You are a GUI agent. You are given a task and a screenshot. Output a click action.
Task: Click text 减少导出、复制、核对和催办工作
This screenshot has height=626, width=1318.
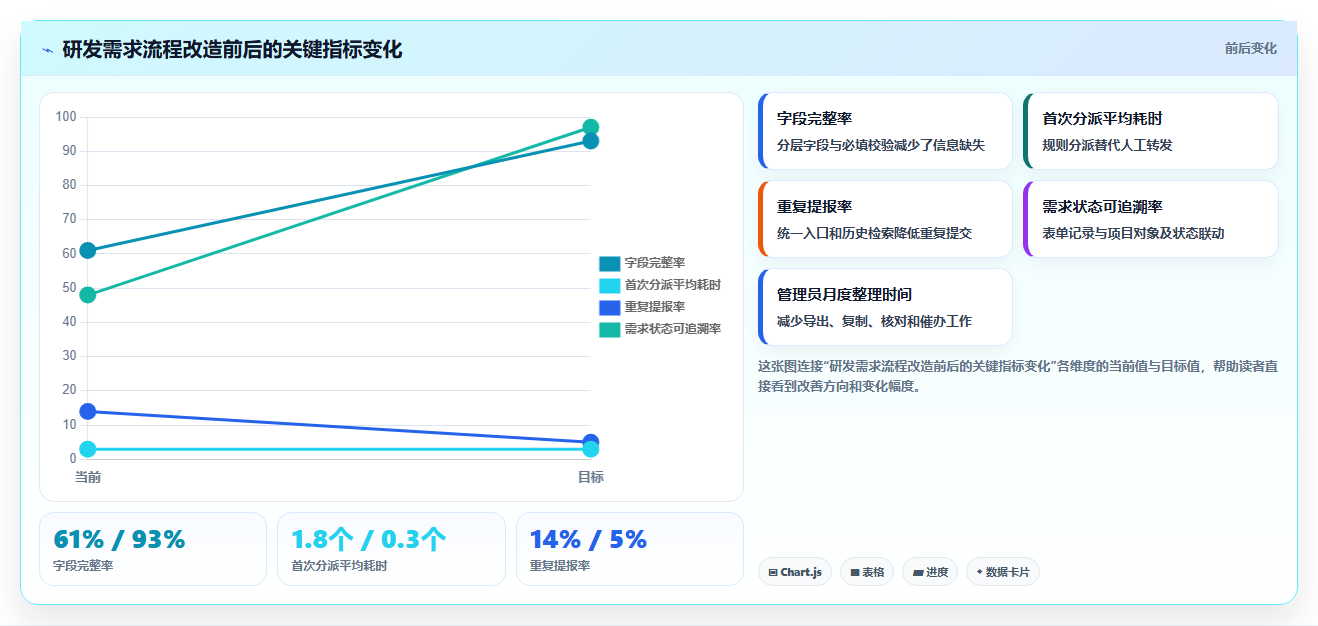coord(874,321)
